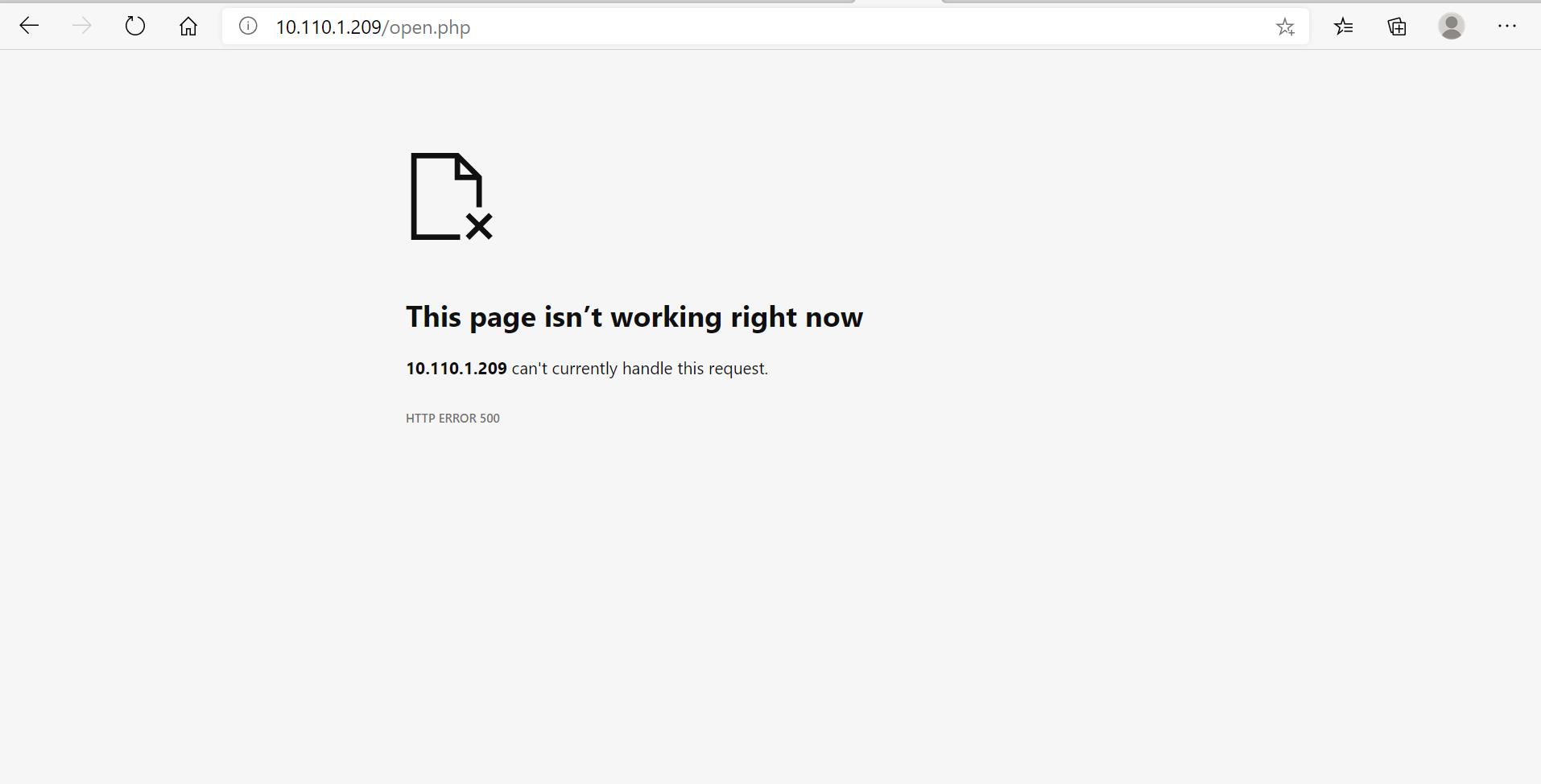Open account switcher from avatar
Image resolution: width=1541 pixels, height=784 pixels.
[1452, 27]
